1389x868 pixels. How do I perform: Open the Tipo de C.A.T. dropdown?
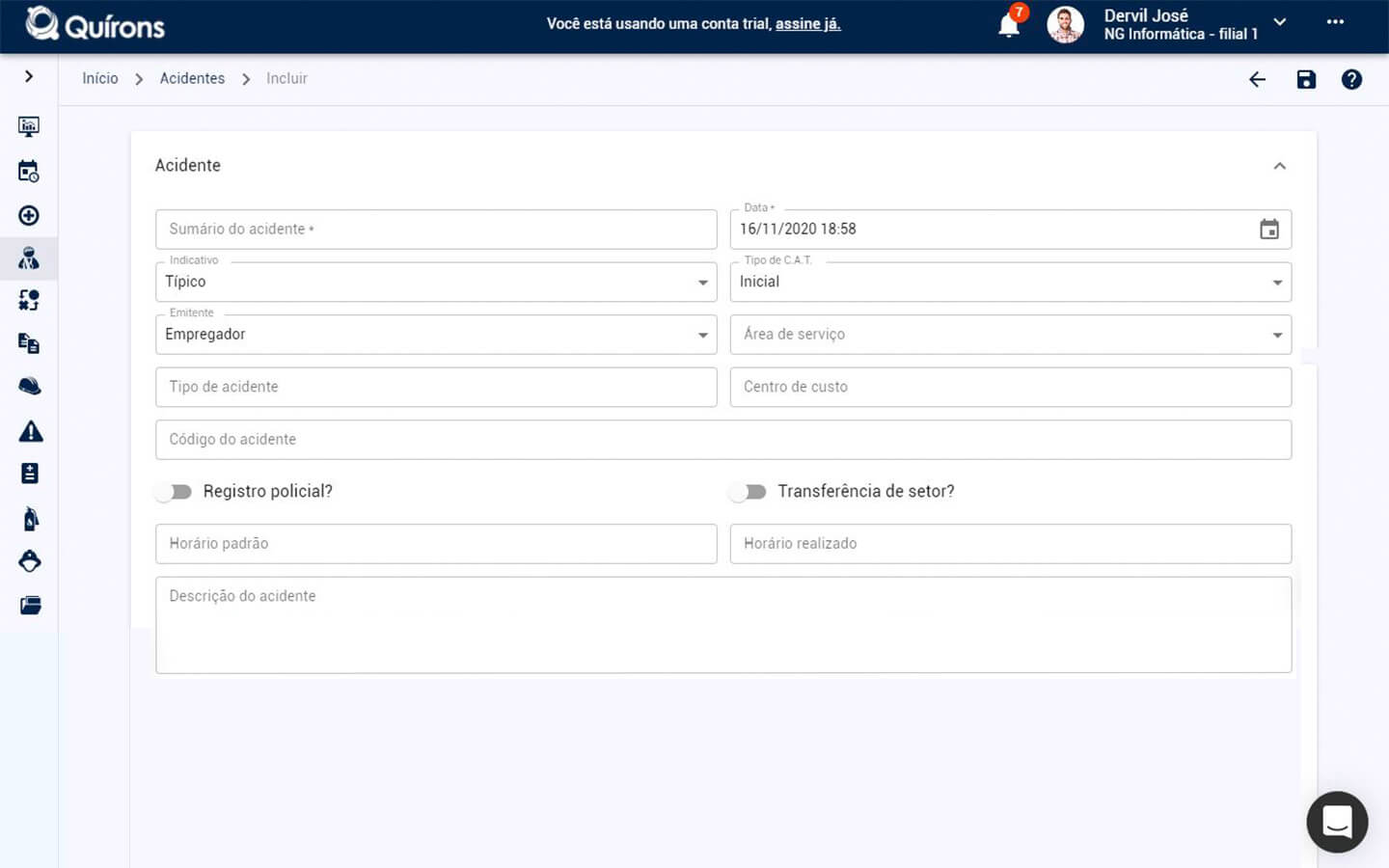(1010, 282)
